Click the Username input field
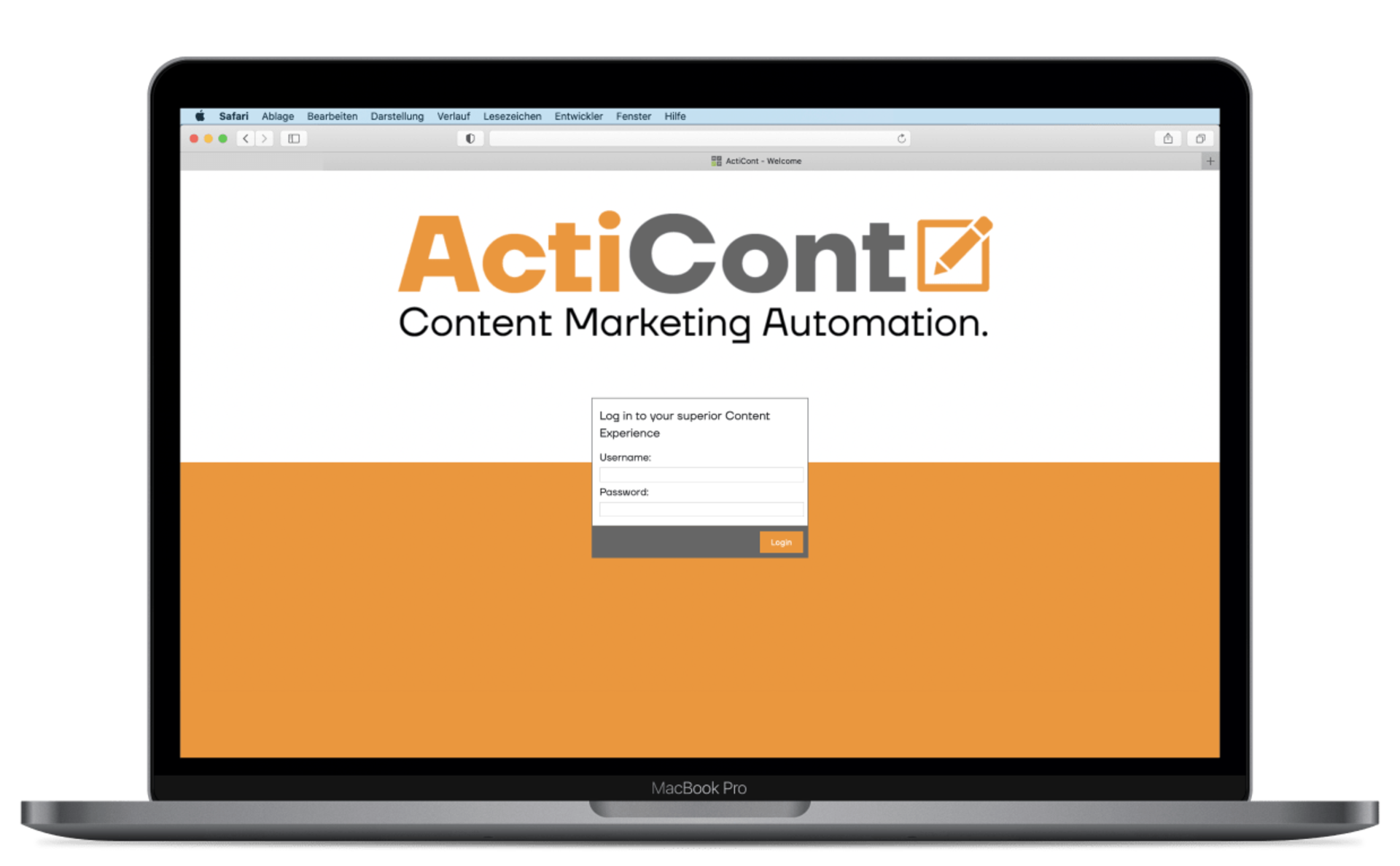 pos(701,475)
